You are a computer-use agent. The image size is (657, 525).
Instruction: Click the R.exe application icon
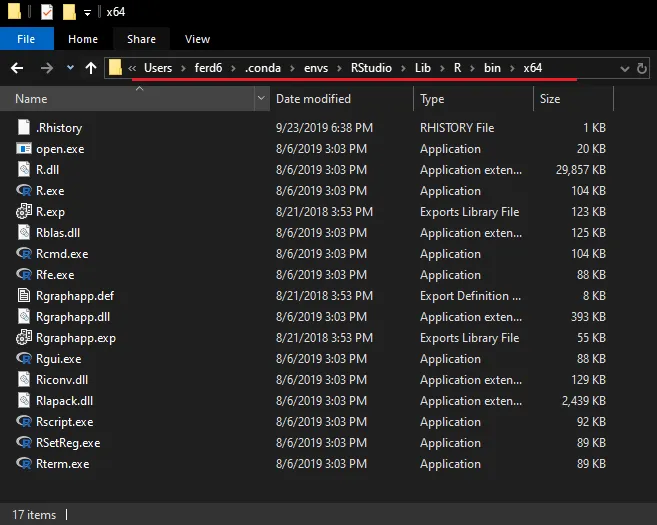click(25, 191)
